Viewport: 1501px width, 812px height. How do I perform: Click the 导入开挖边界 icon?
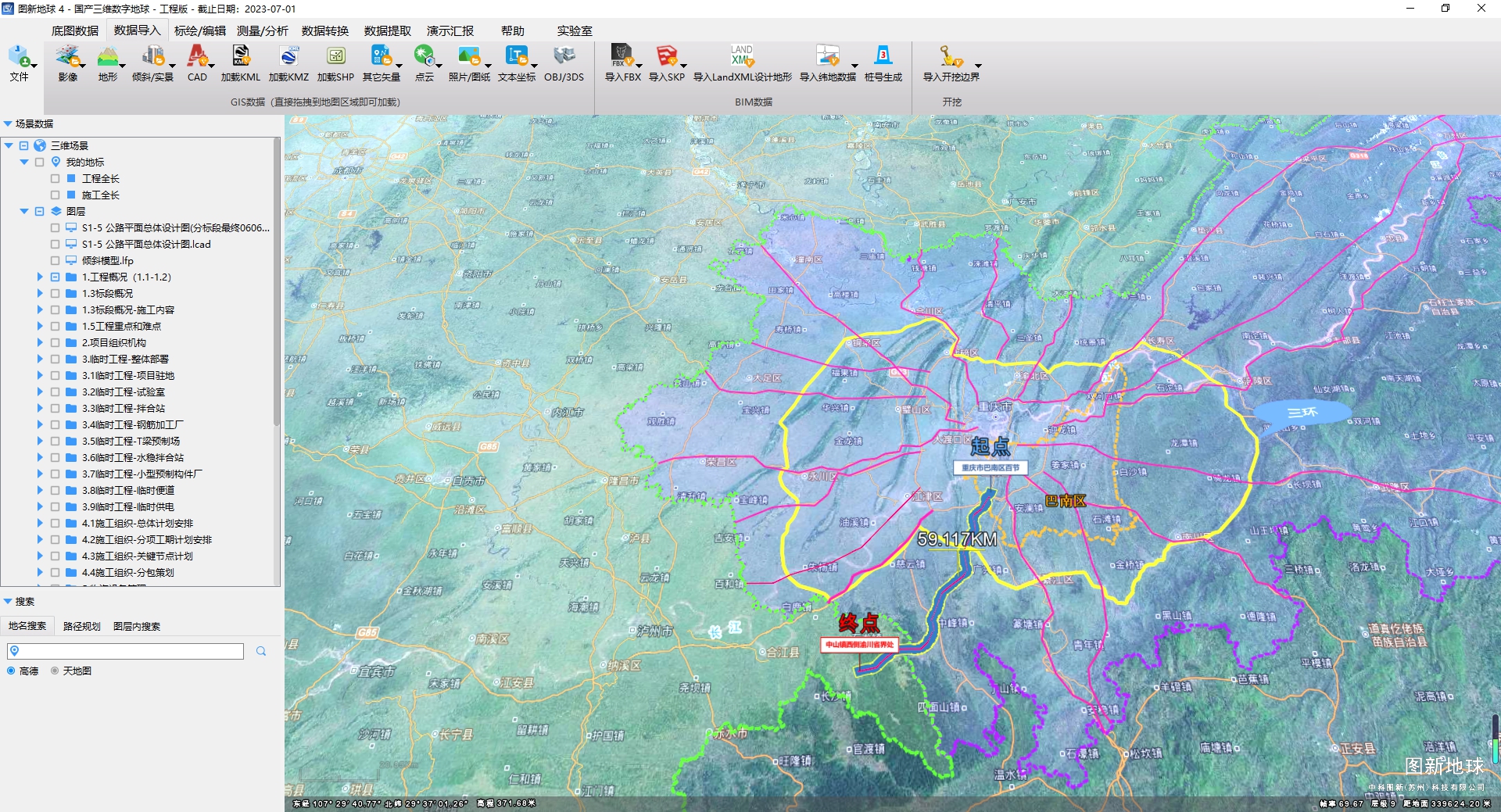click(x=951, y=57)
